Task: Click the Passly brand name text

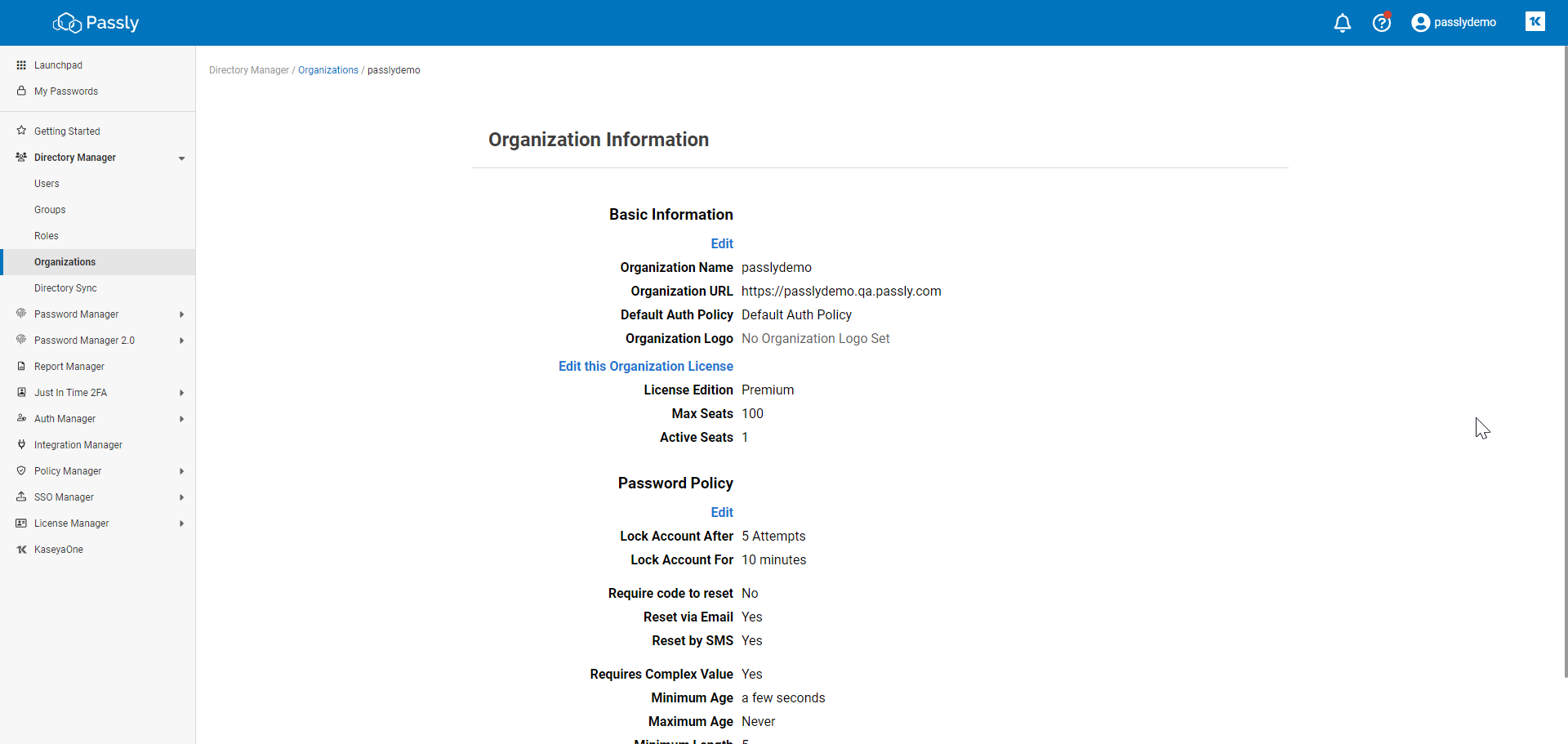Action: 113,23
